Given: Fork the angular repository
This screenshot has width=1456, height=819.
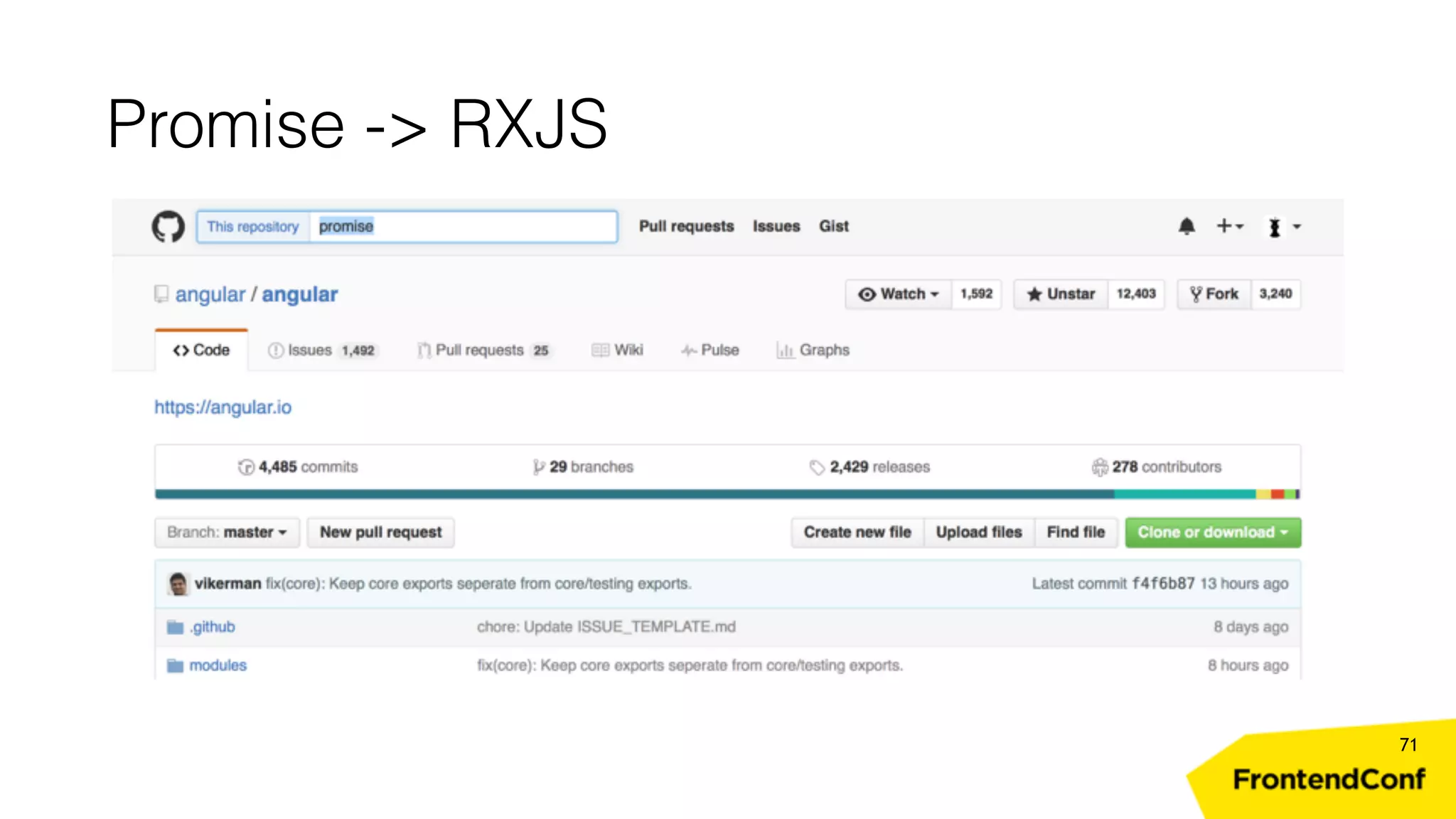Looking at the screenshot, I should 1214,294.
